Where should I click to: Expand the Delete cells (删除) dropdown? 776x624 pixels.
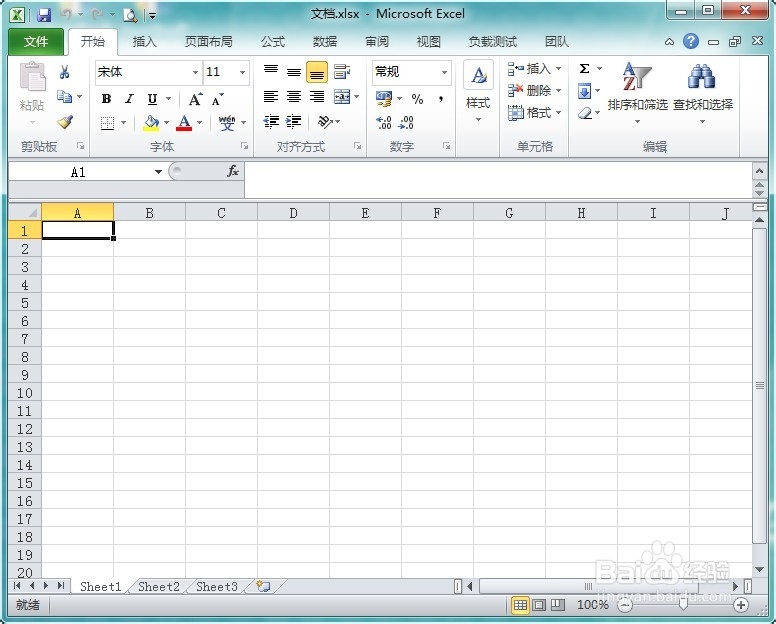[x=558, y=91]
